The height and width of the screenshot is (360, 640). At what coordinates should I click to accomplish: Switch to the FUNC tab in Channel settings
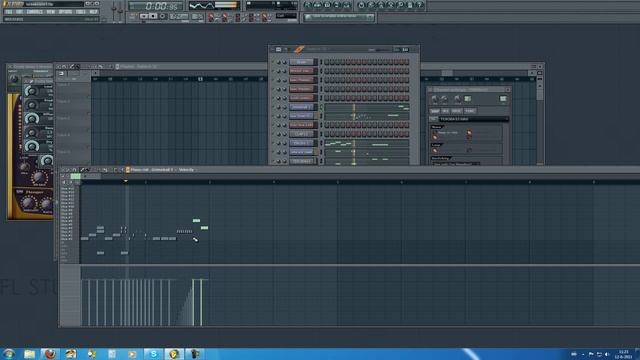click(x=470, y=111)
